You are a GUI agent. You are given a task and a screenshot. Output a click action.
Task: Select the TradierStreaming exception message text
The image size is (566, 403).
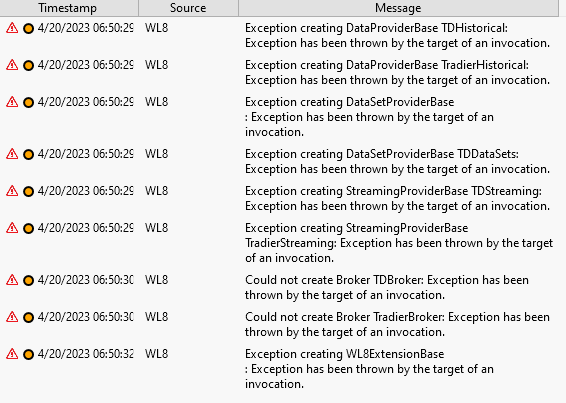[x=399, y=243]
